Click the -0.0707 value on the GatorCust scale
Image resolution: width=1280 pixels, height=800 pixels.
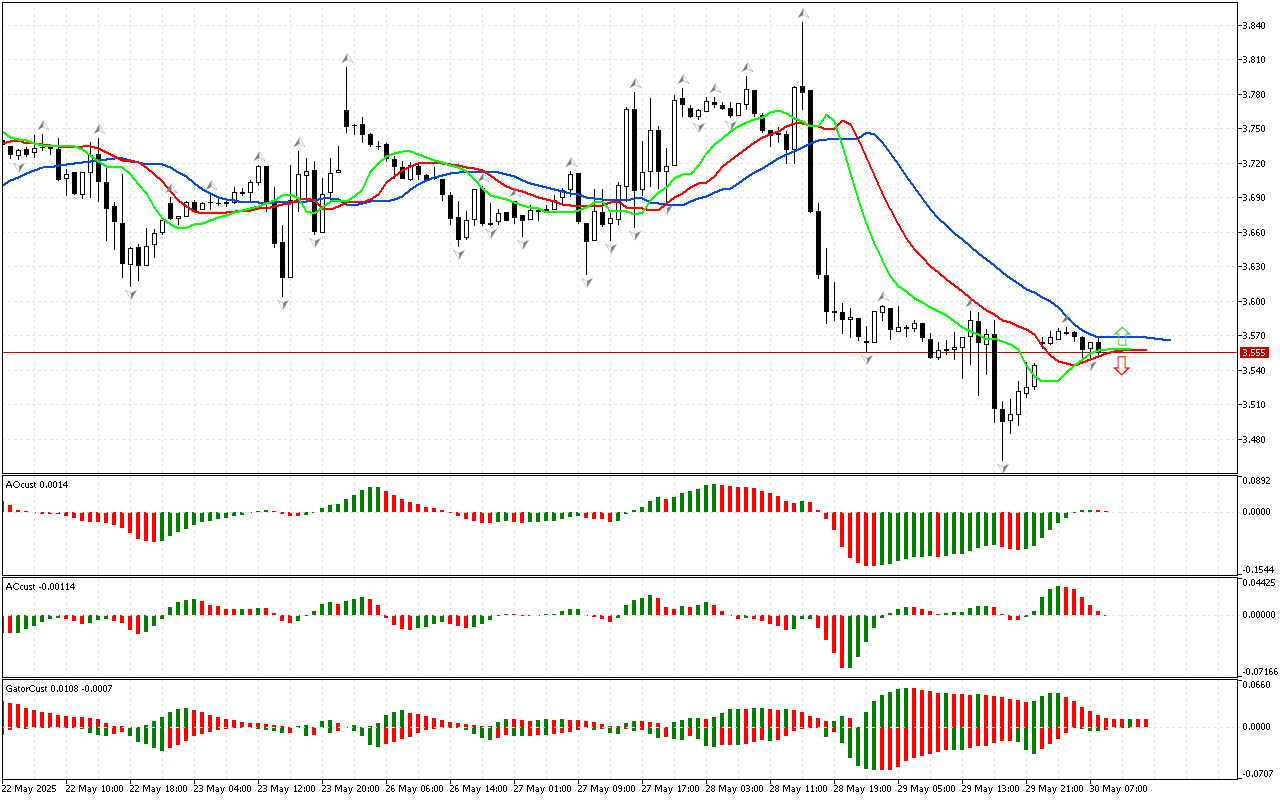pos(1256,774)
